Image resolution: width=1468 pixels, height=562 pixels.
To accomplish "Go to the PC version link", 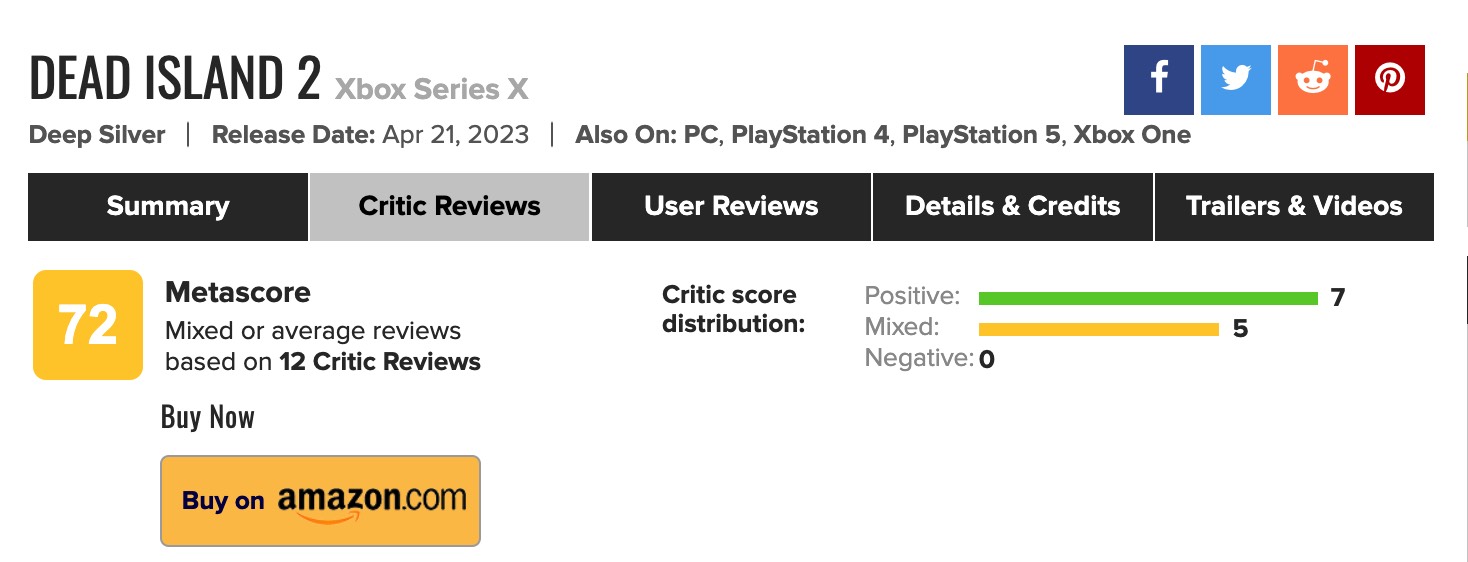I will [700, 135].
